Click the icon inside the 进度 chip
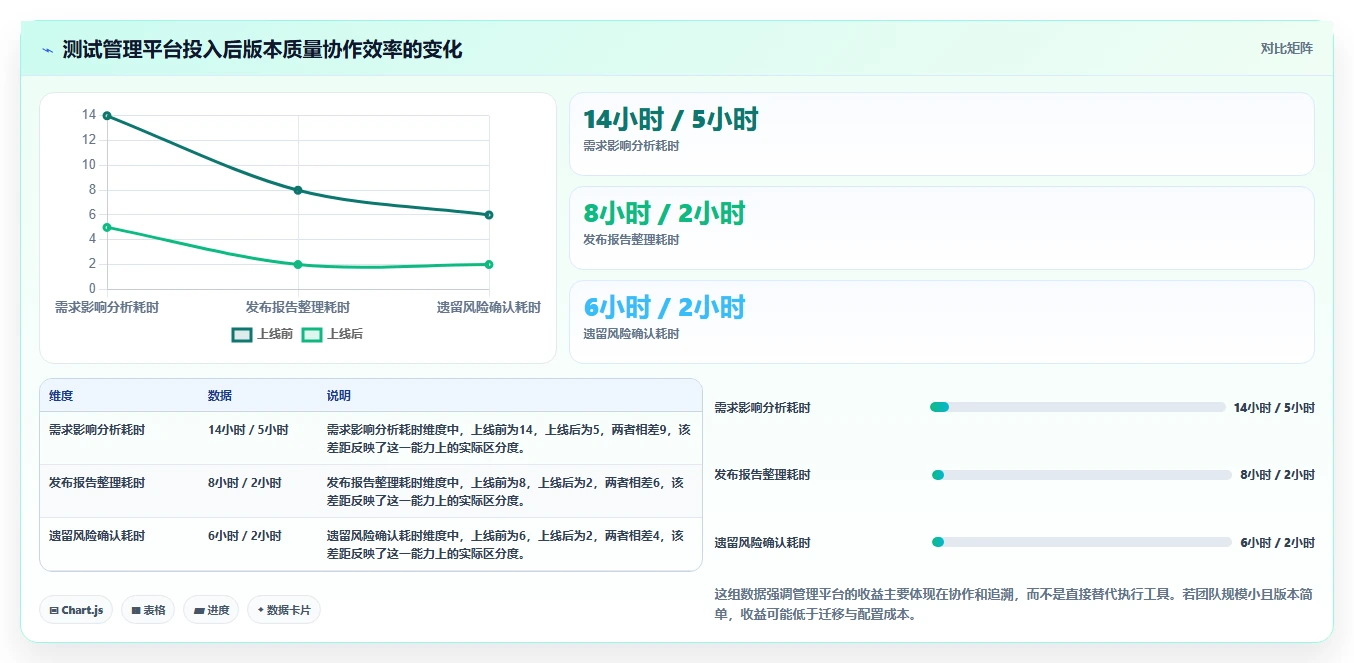Screen dimensions: 1354x663 [198, 610]
